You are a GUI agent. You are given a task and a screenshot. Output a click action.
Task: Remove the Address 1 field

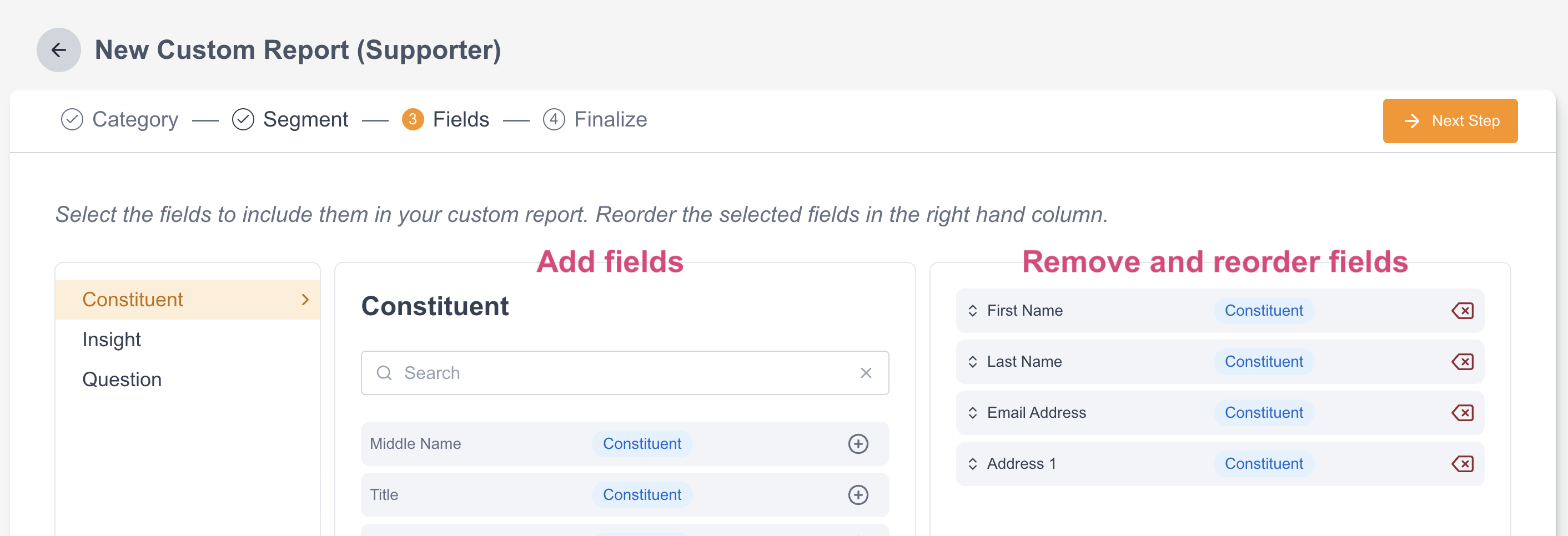click(1461, 464)
